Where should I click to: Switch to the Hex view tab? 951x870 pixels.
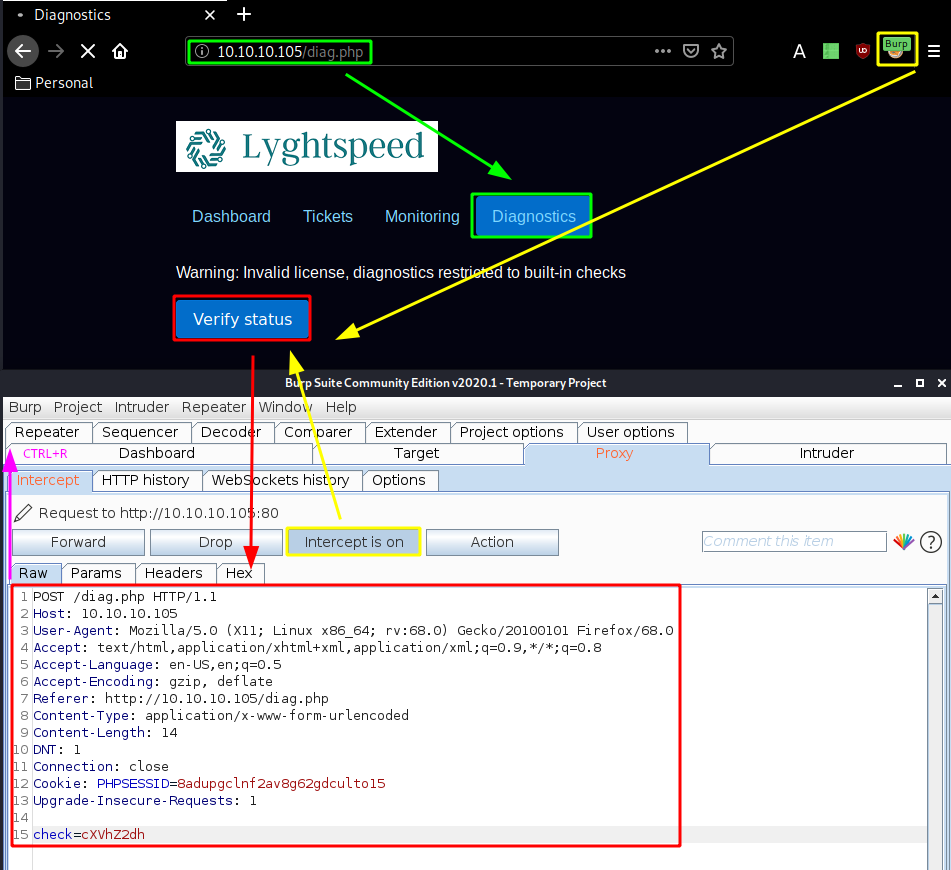(x=239, y=573)
